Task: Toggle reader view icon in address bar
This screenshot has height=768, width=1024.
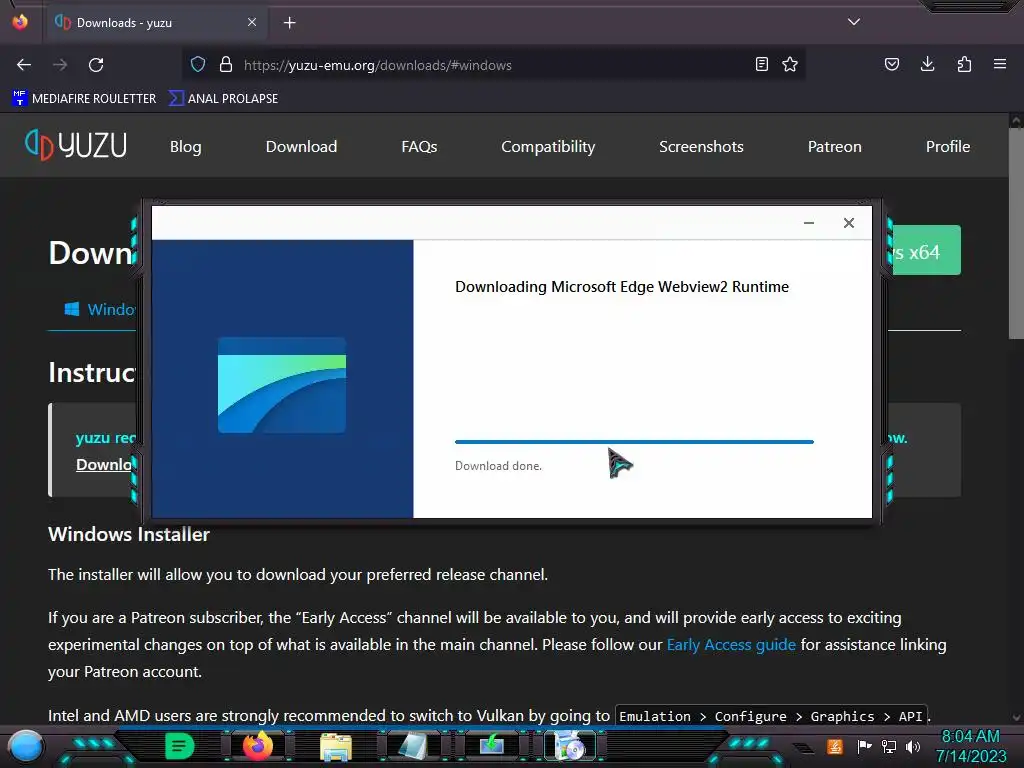Action: pyautogui.click(x=761, y=64)
